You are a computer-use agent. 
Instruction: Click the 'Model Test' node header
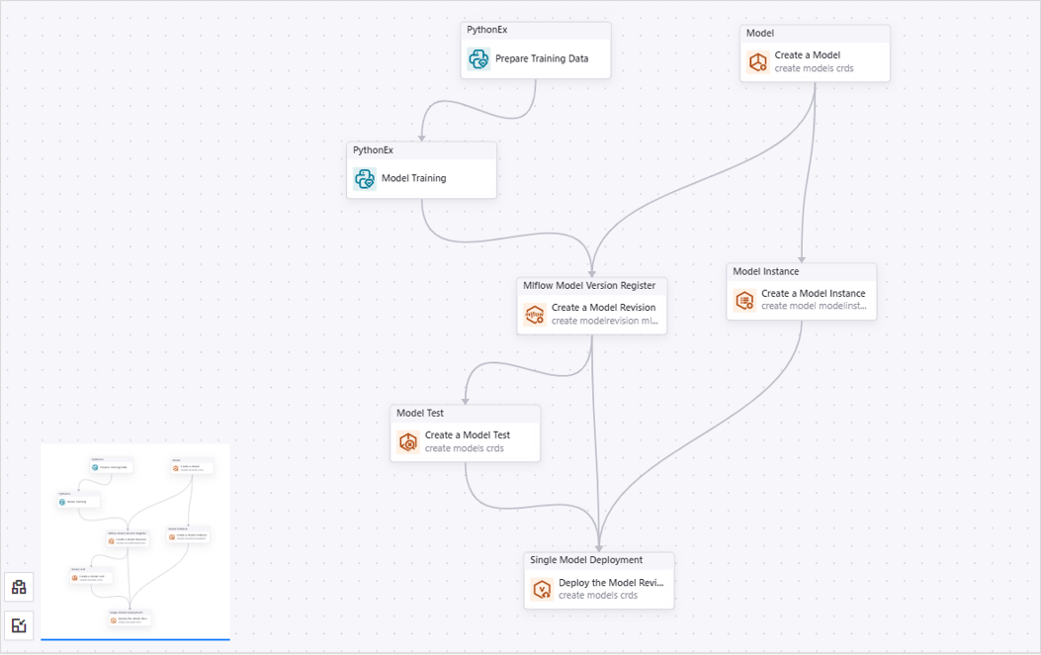[x=420, y=413]
